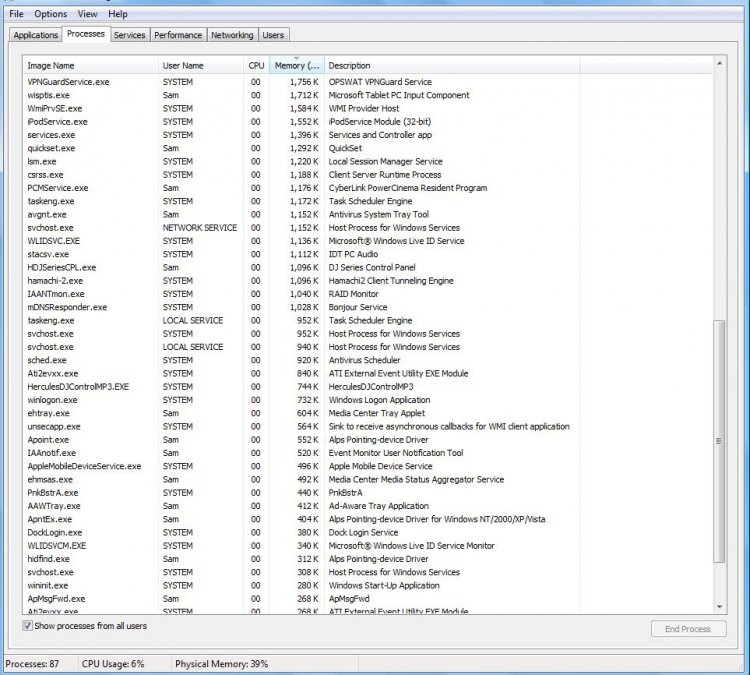Switch to the Services tab
The width and height of the screenshot is (750, 675).
click(129, 35)
